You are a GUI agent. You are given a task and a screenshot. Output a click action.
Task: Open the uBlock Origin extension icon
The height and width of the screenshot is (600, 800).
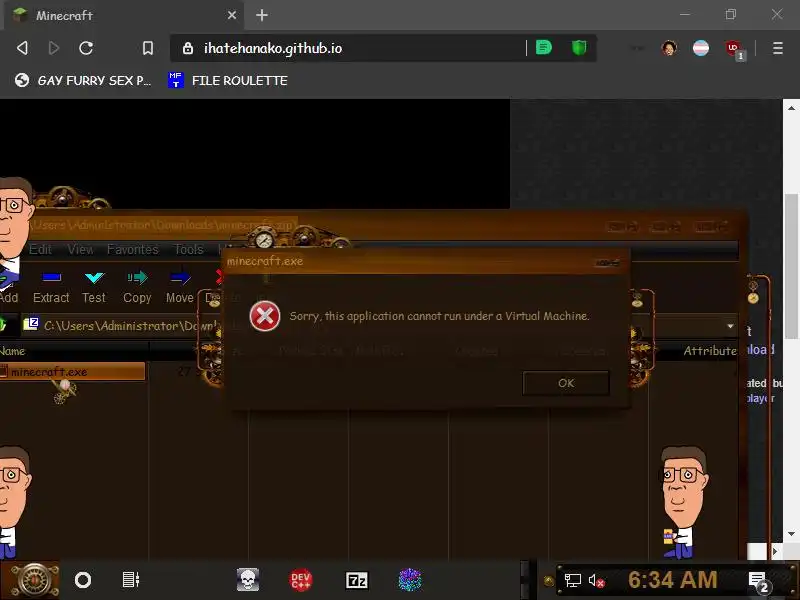point(735,49)
